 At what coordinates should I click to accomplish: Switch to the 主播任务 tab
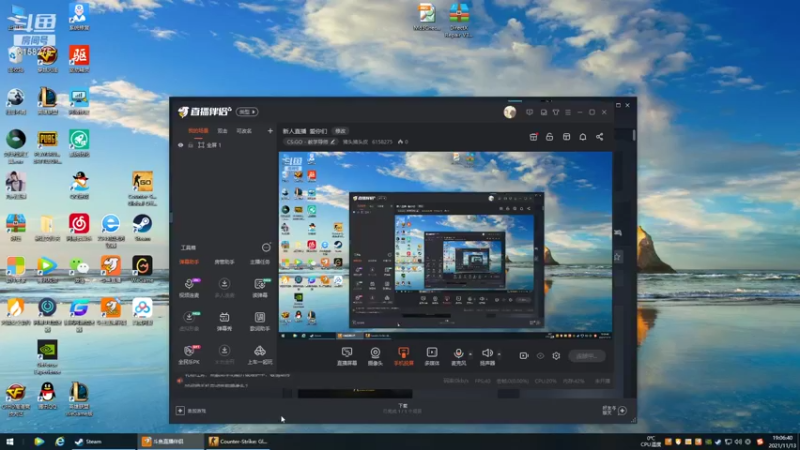[259, 262]
